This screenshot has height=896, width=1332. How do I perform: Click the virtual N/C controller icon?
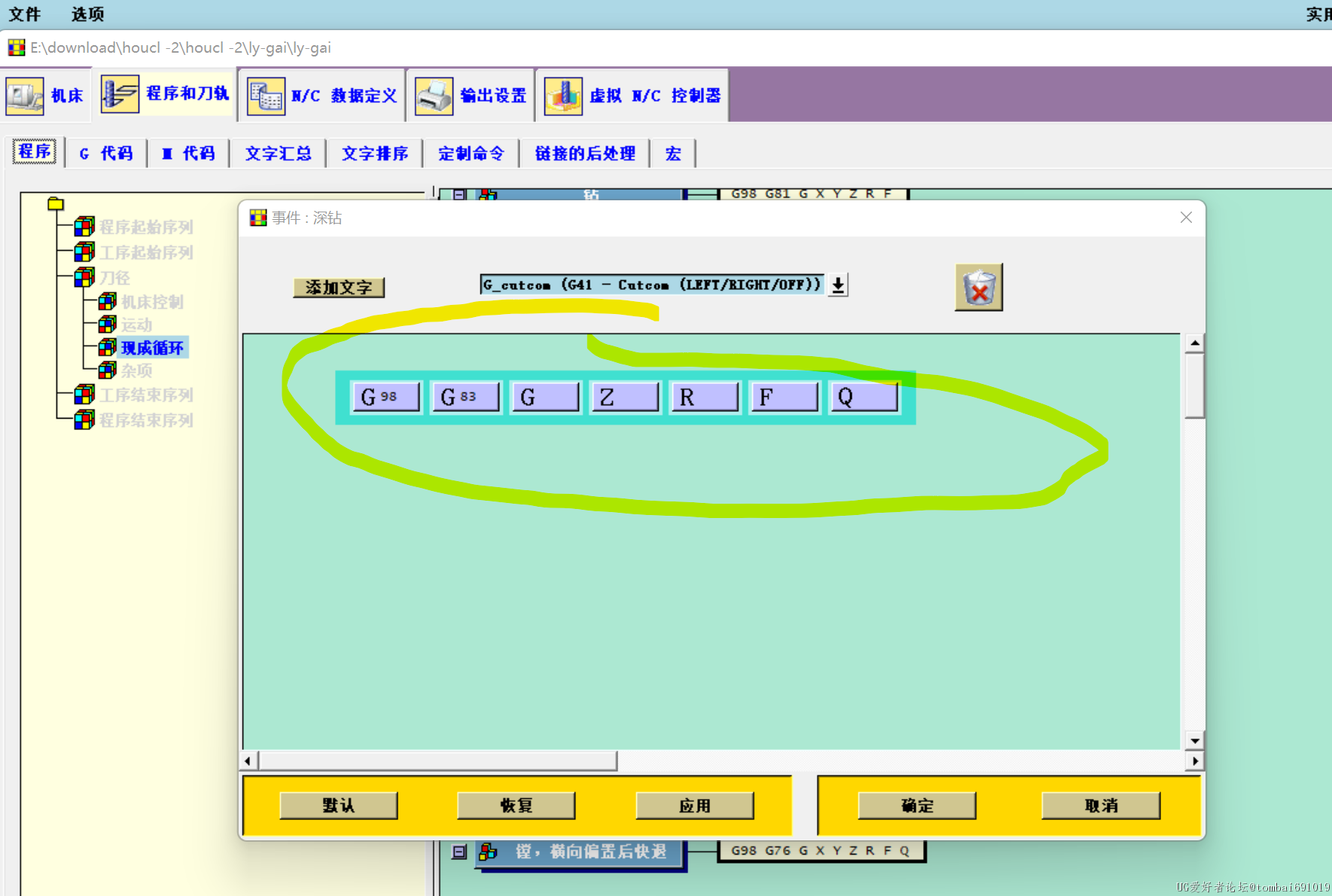click(563, 96)
